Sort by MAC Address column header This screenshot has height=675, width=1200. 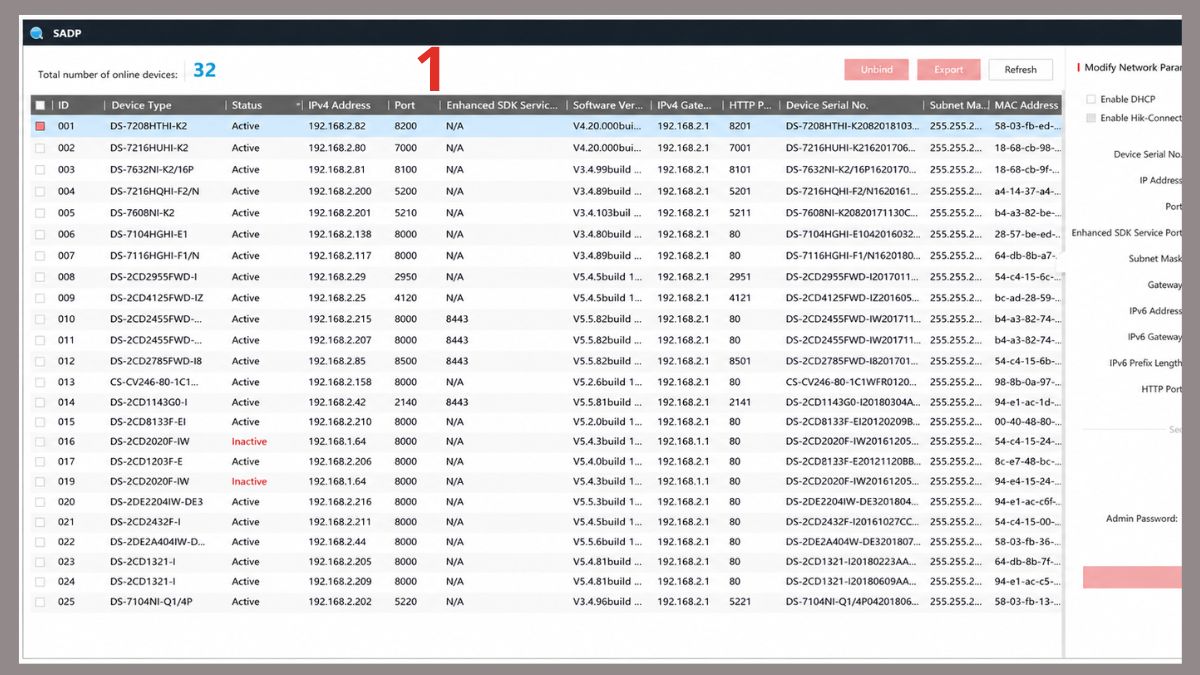point(1026,105)
